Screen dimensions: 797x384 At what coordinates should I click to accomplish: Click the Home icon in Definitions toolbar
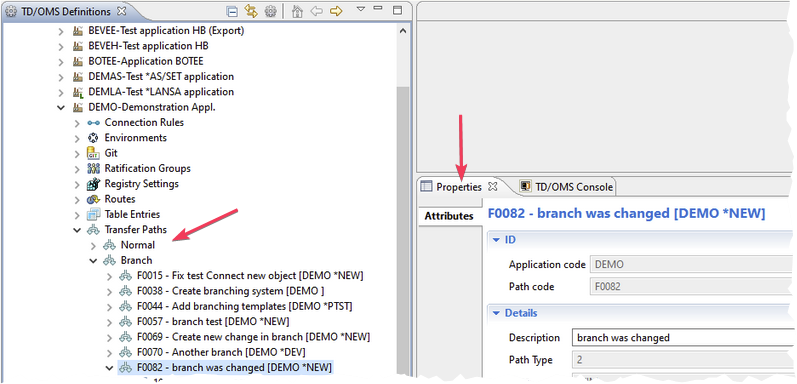pos(298,11)
